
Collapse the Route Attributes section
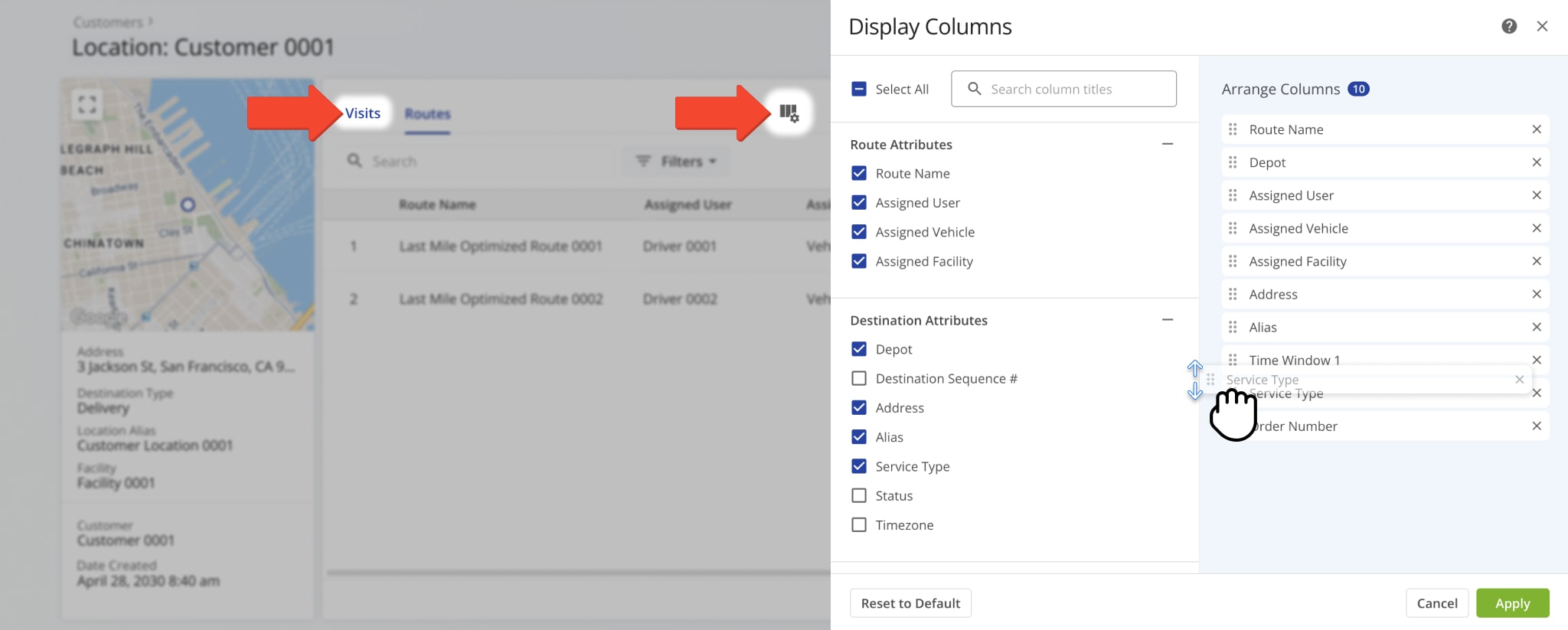1167,144
